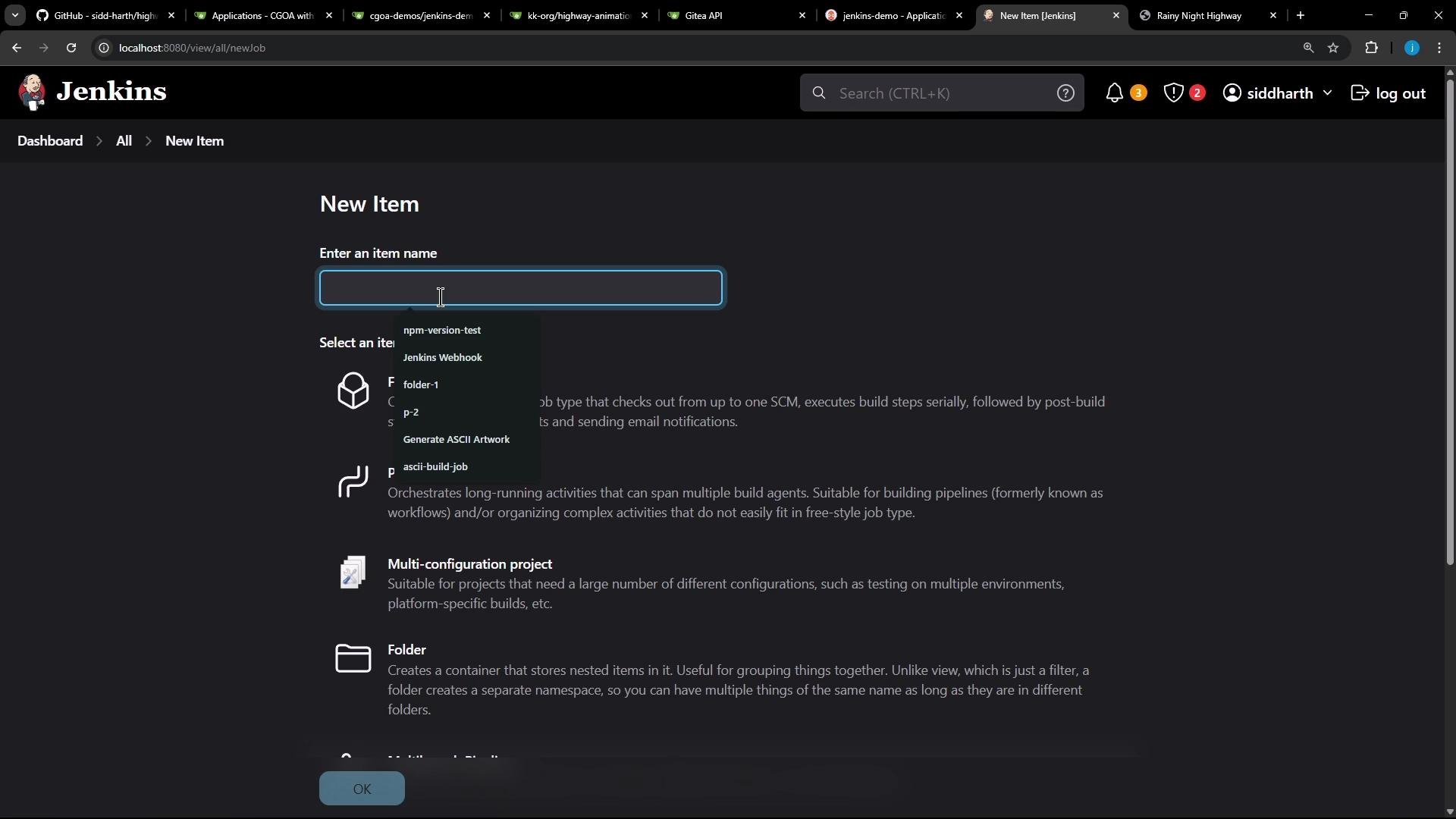Click the New Item breadcrumb

(x=194, y=141)
